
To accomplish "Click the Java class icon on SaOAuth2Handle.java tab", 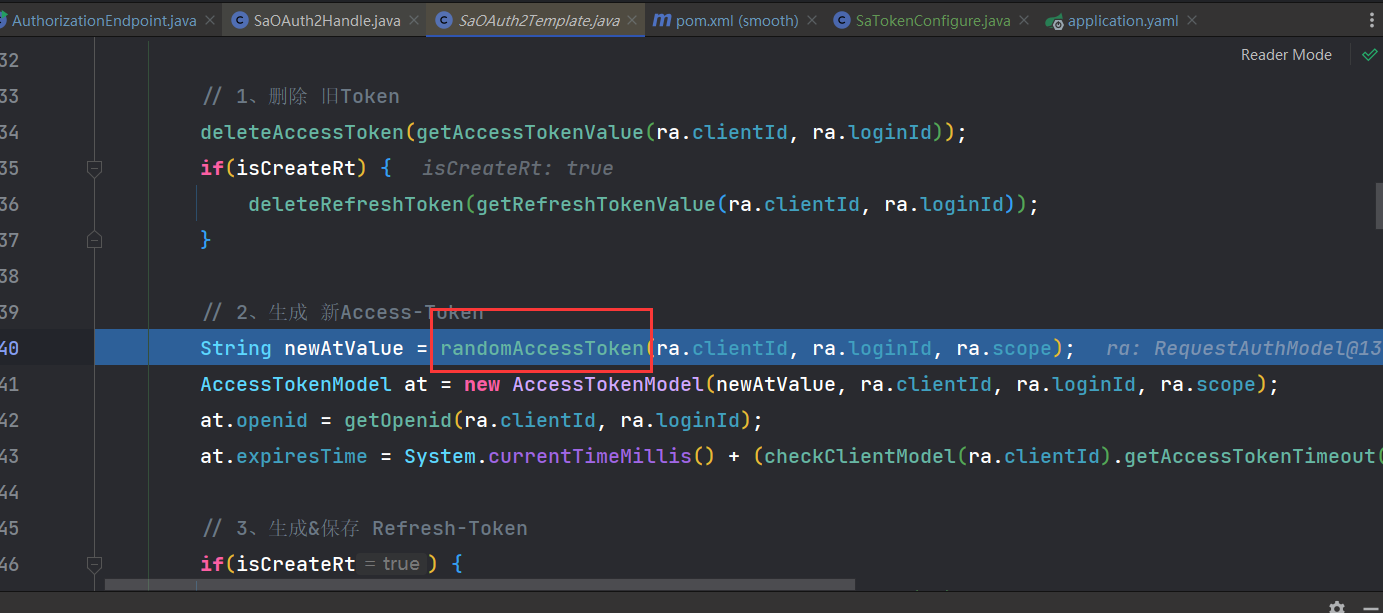I will [238, 19].
